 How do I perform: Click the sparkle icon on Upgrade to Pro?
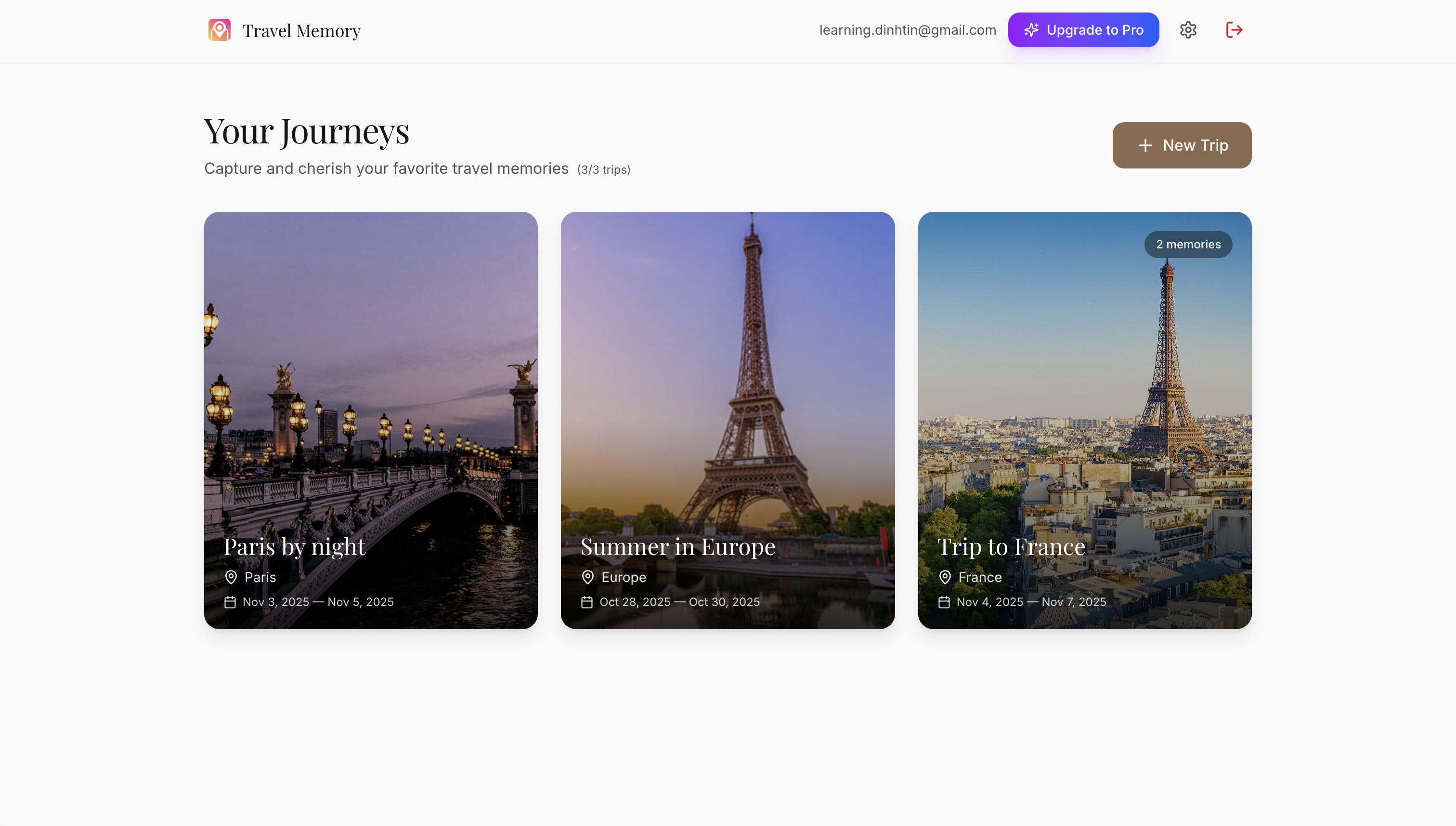pyautogui.click(x=1031, y=30)
